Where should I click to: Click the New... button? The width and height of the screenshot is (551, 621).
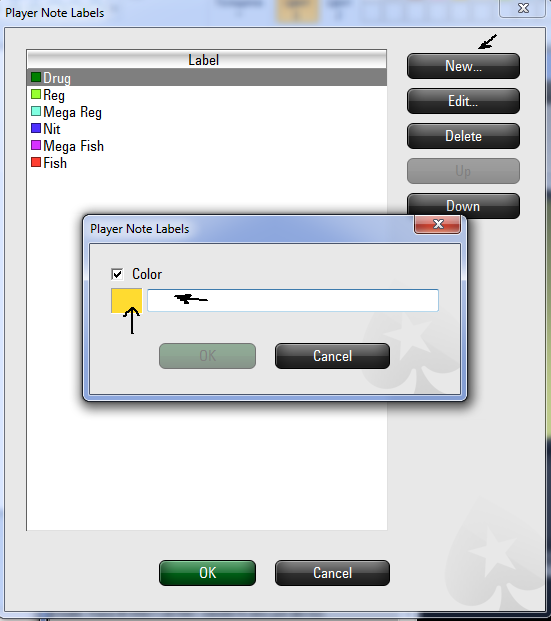point(463,66)
